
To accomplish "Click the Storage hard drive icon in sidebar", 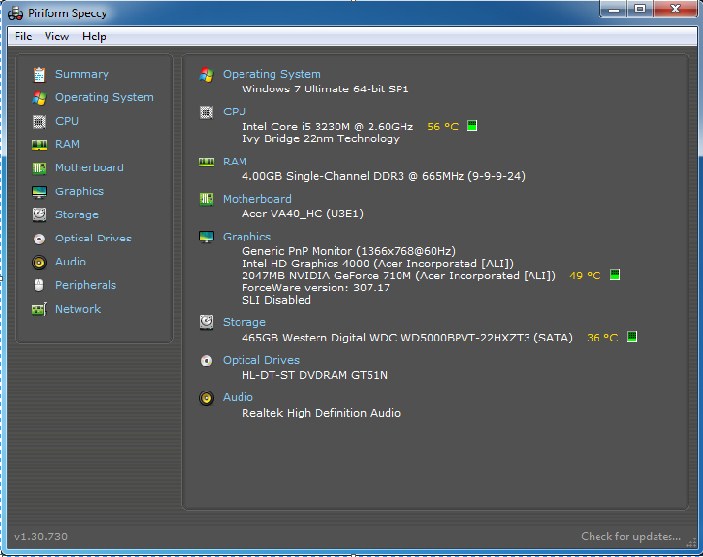I will coord(39,215).
